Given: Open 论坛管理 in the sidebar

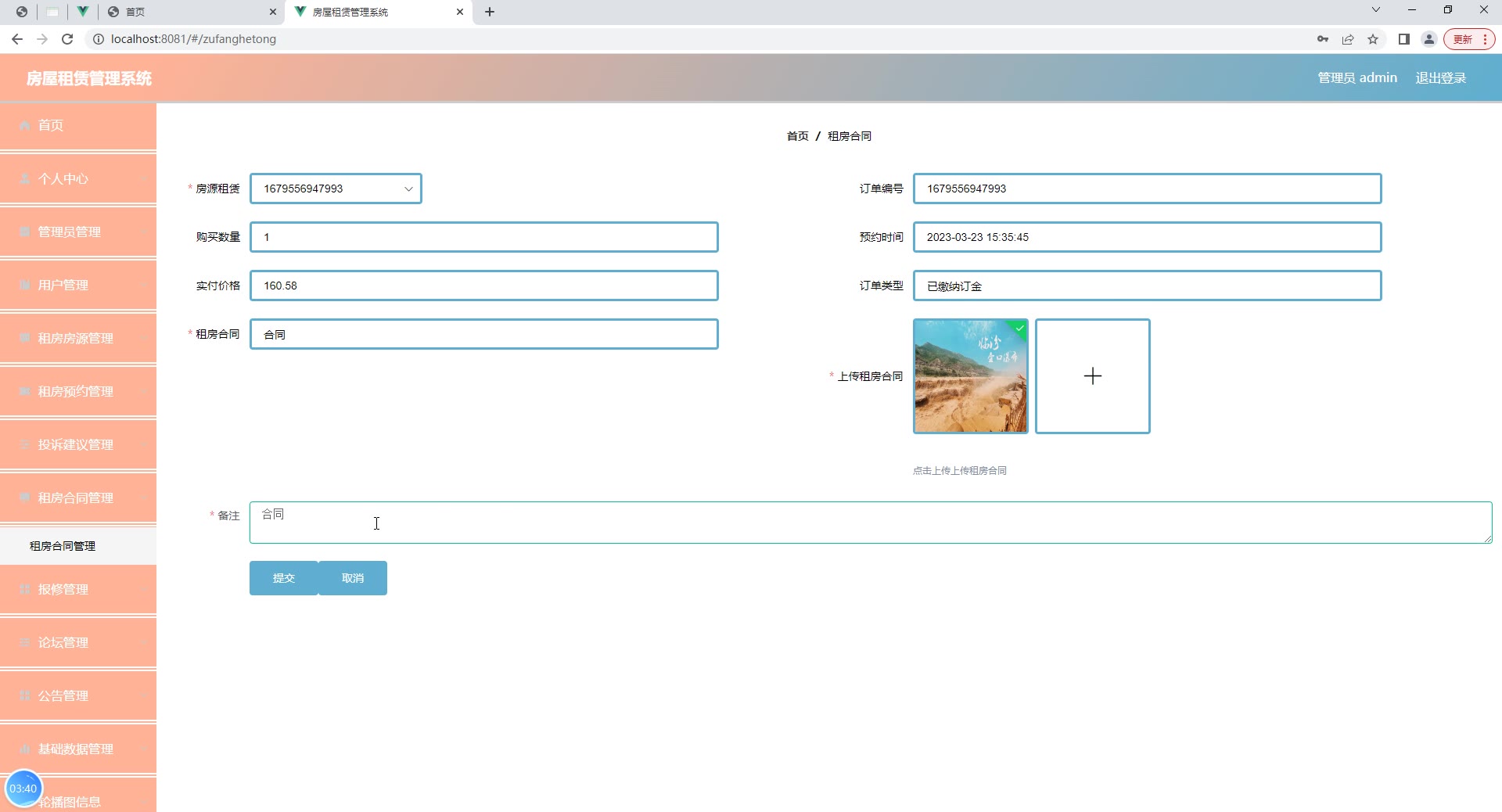Looking at the screenshot, I should point(78,642).
